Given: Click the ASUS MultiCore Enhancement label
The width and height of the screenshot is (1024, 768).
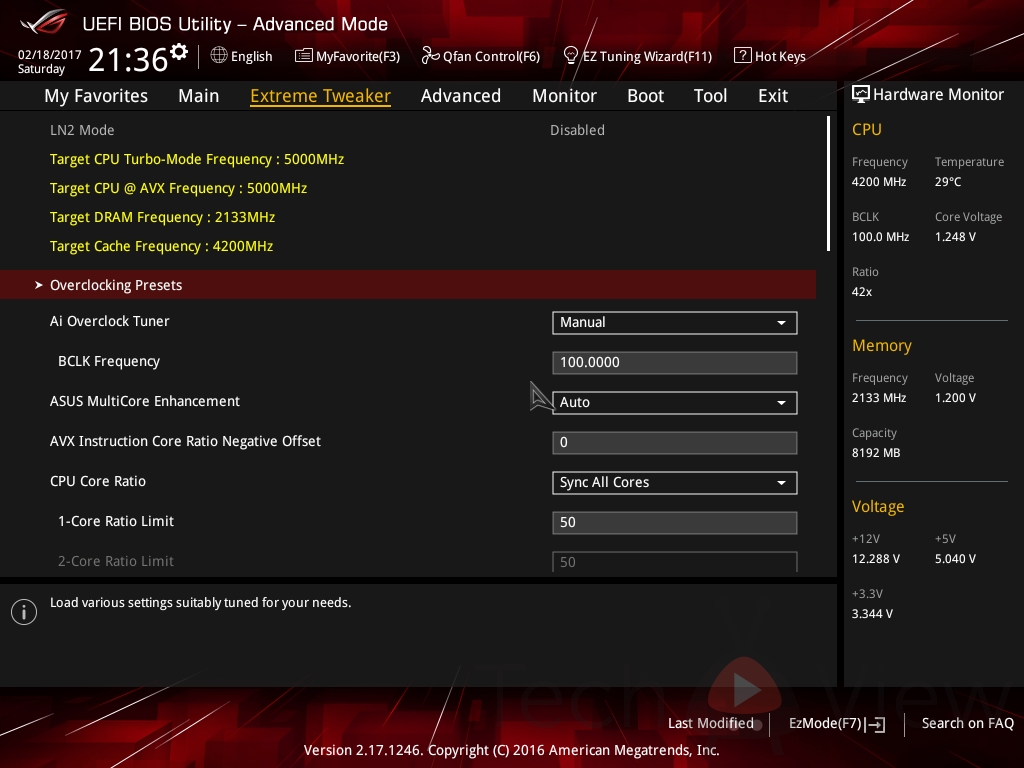Looking at the screenshot, I should [145, 401].
